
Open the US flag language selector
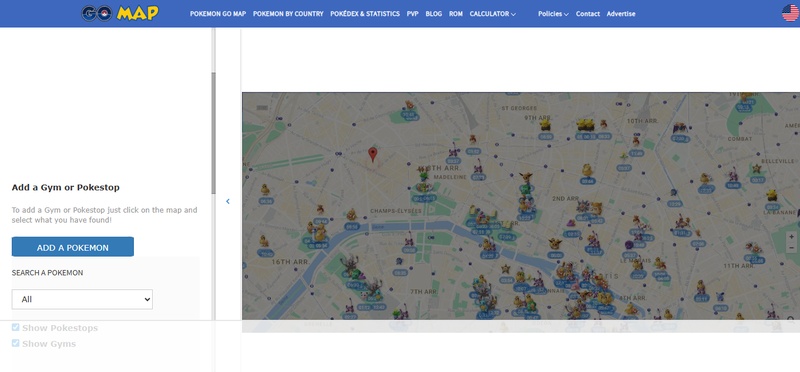point(790,13)
